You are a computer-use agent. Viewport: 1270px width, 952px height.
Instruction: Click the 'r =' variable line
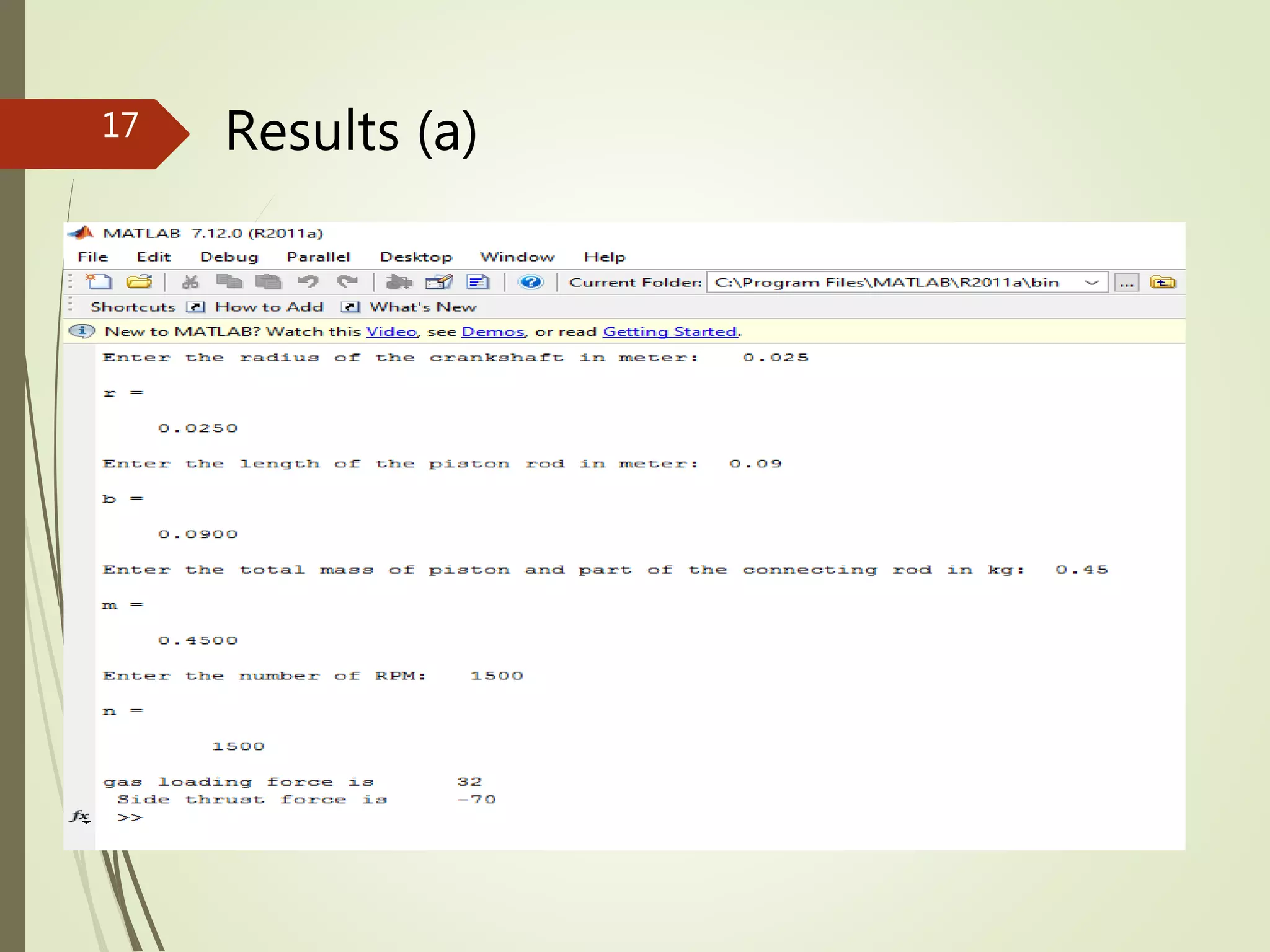click(123, 393)
